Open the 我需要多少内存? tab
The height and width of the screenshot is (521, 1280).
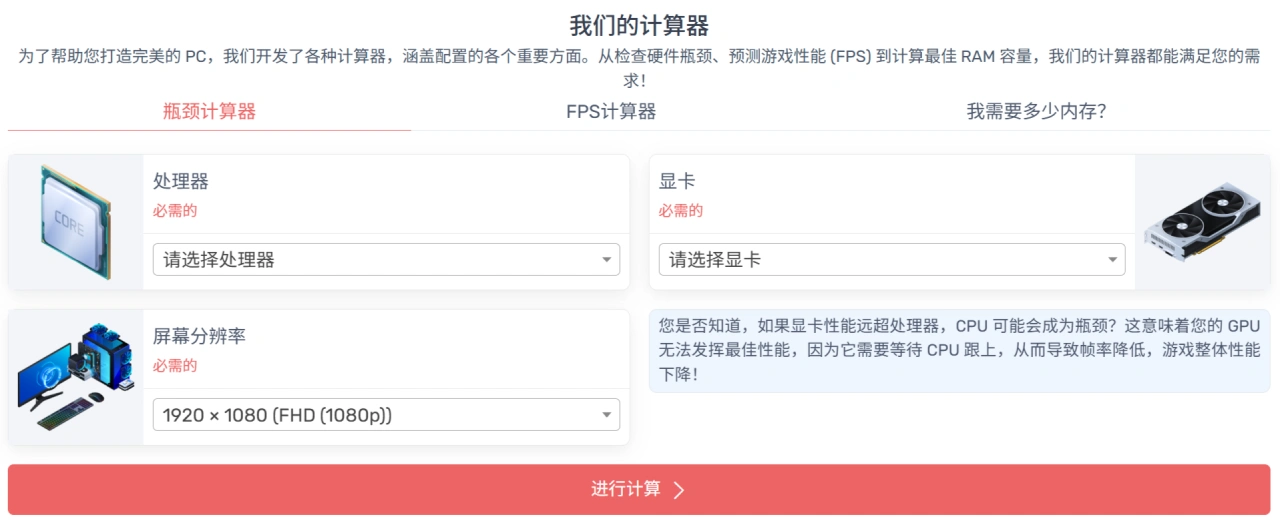1036,111
